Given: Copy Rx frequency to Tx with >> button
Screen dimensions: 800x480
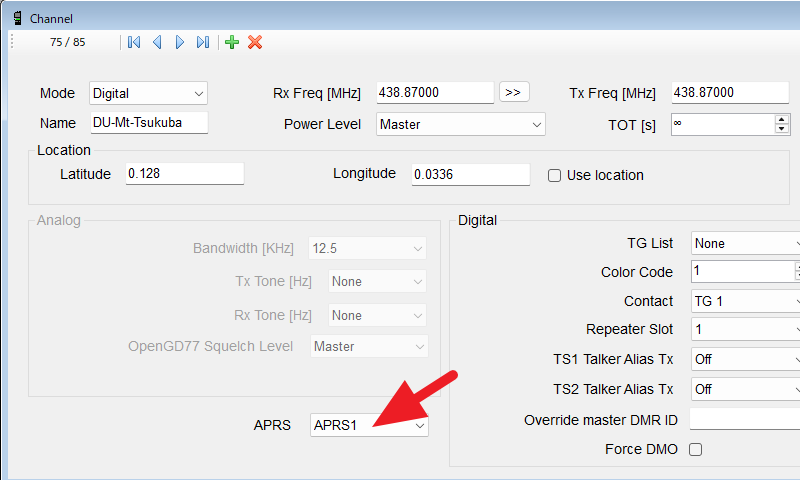Looking at the screenshot, I should click(x=513, y=93).
